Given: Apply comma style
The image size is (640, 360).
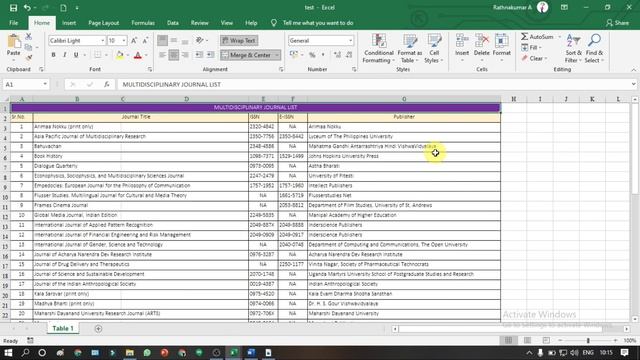Looking at the screenshot, I should point(323,55).
